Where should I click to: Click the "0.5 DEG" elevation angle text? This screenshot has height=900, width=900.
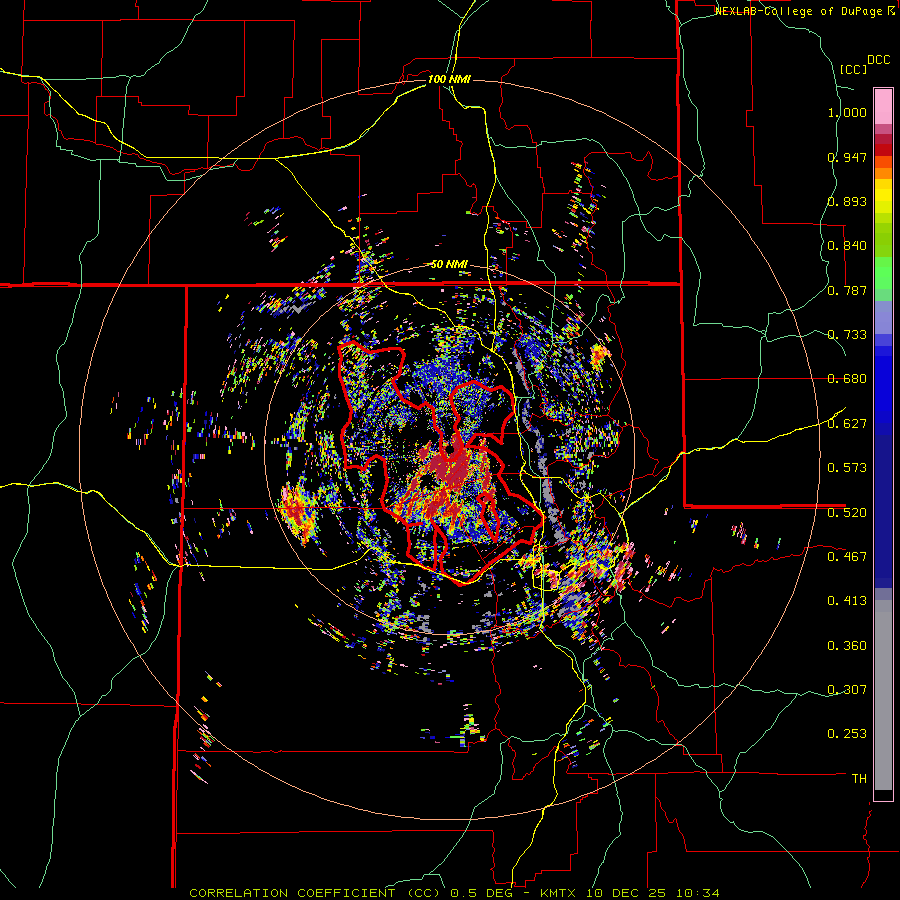pyautogui.click(x=482, y=893)
